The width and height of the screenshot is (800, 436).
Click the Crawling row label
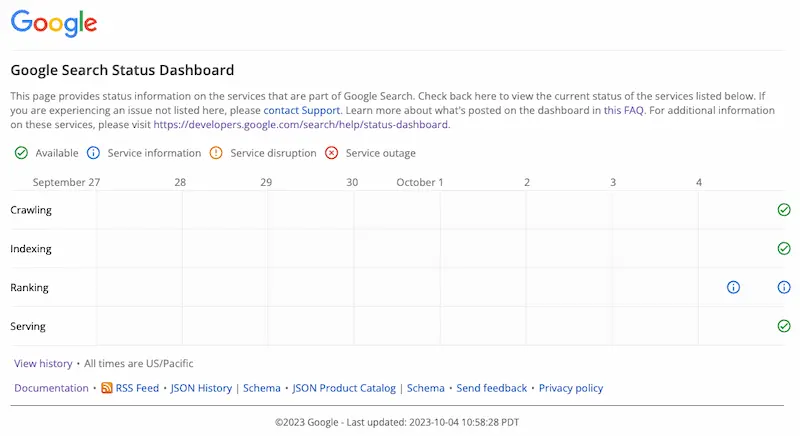click(31, 210)
